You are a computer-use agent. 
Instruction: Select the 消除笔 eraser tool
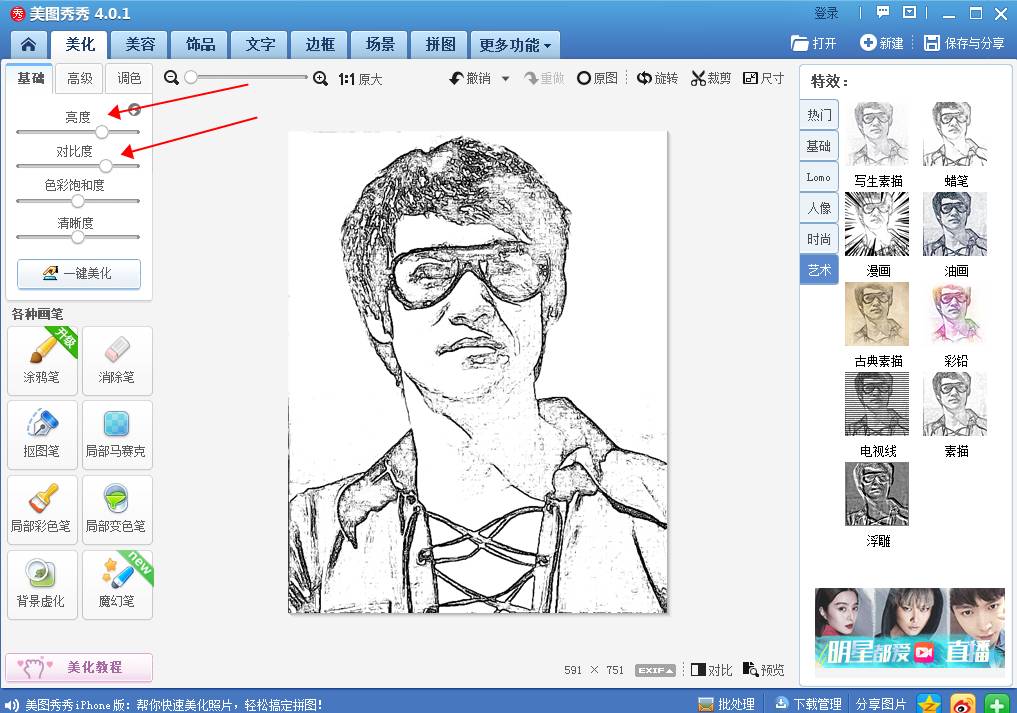(x=117, y=360)
